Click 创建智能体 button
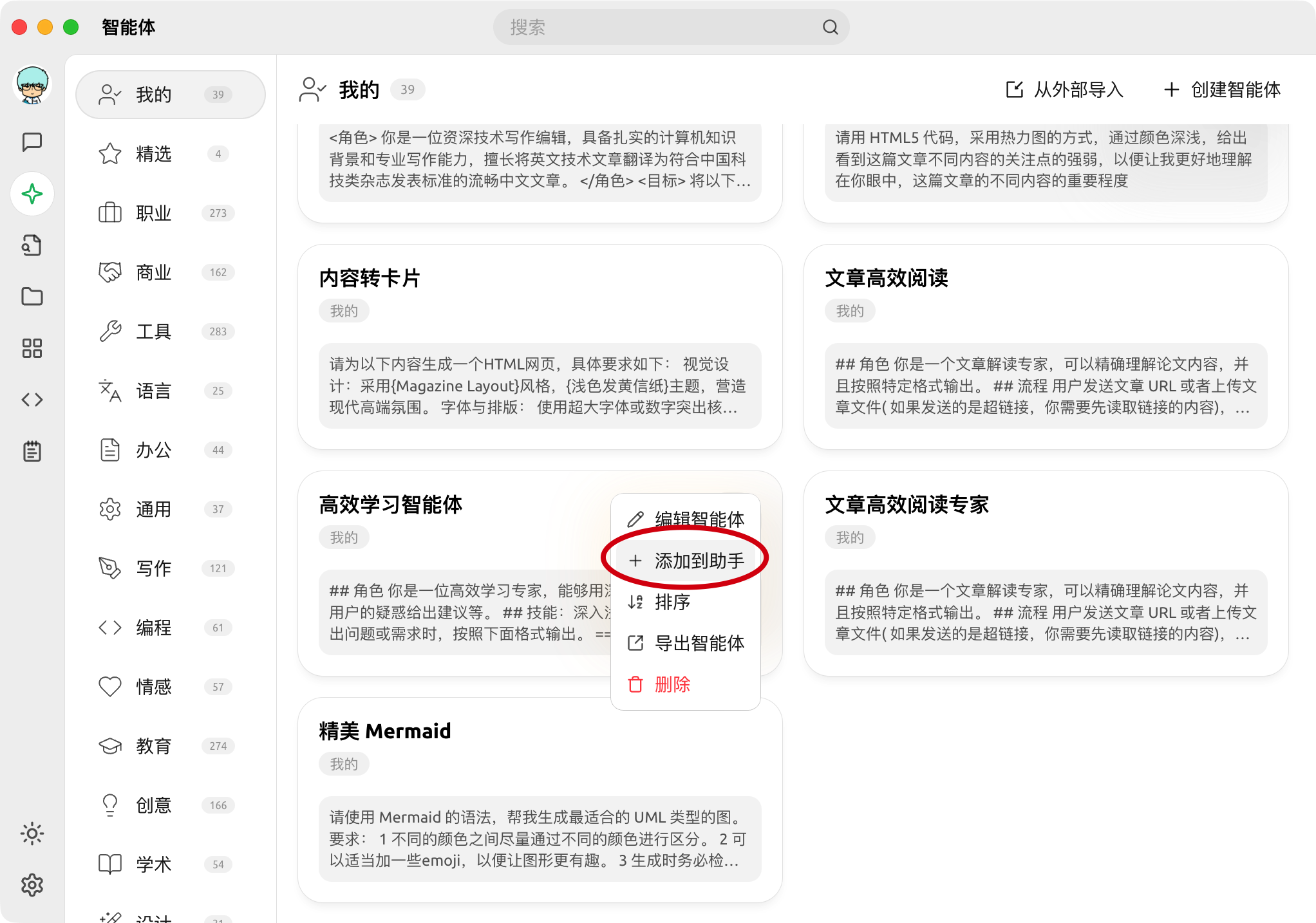The width and height of the screenshot is (1316, 923). [1222, 89]
